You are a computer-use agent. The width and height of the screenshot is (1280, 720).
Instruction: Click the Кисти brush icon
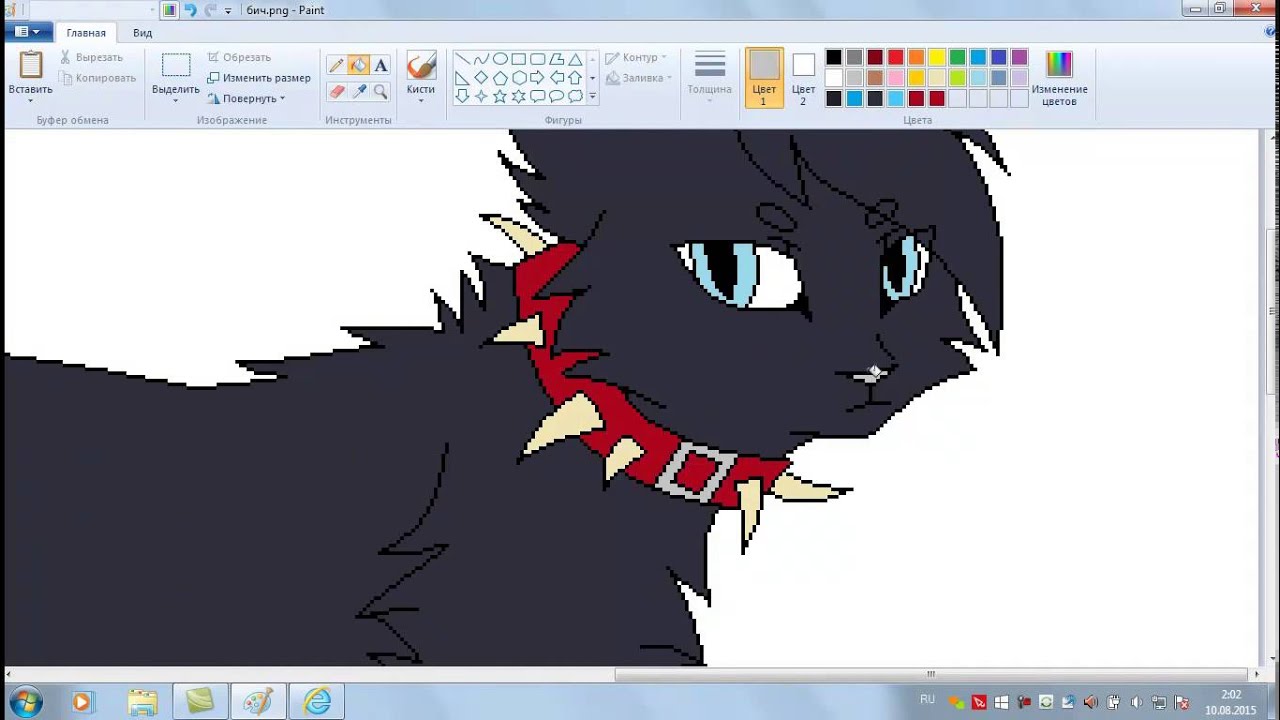[421, 66]
